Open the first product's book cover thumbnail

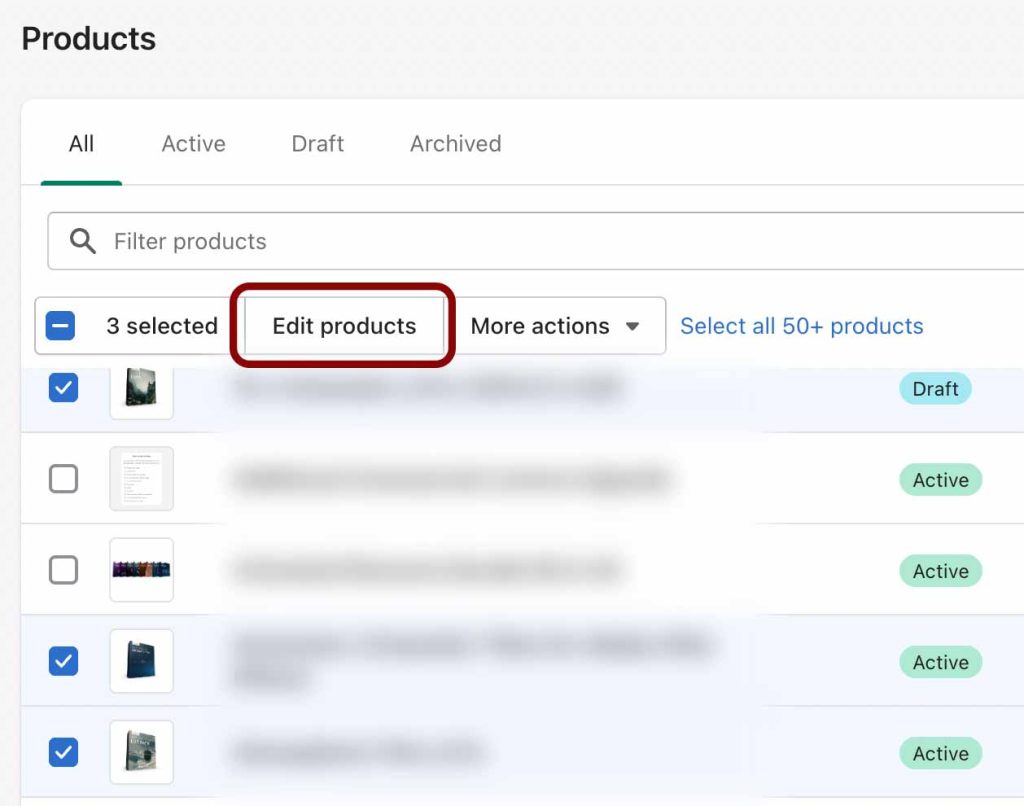click(141, 387)
